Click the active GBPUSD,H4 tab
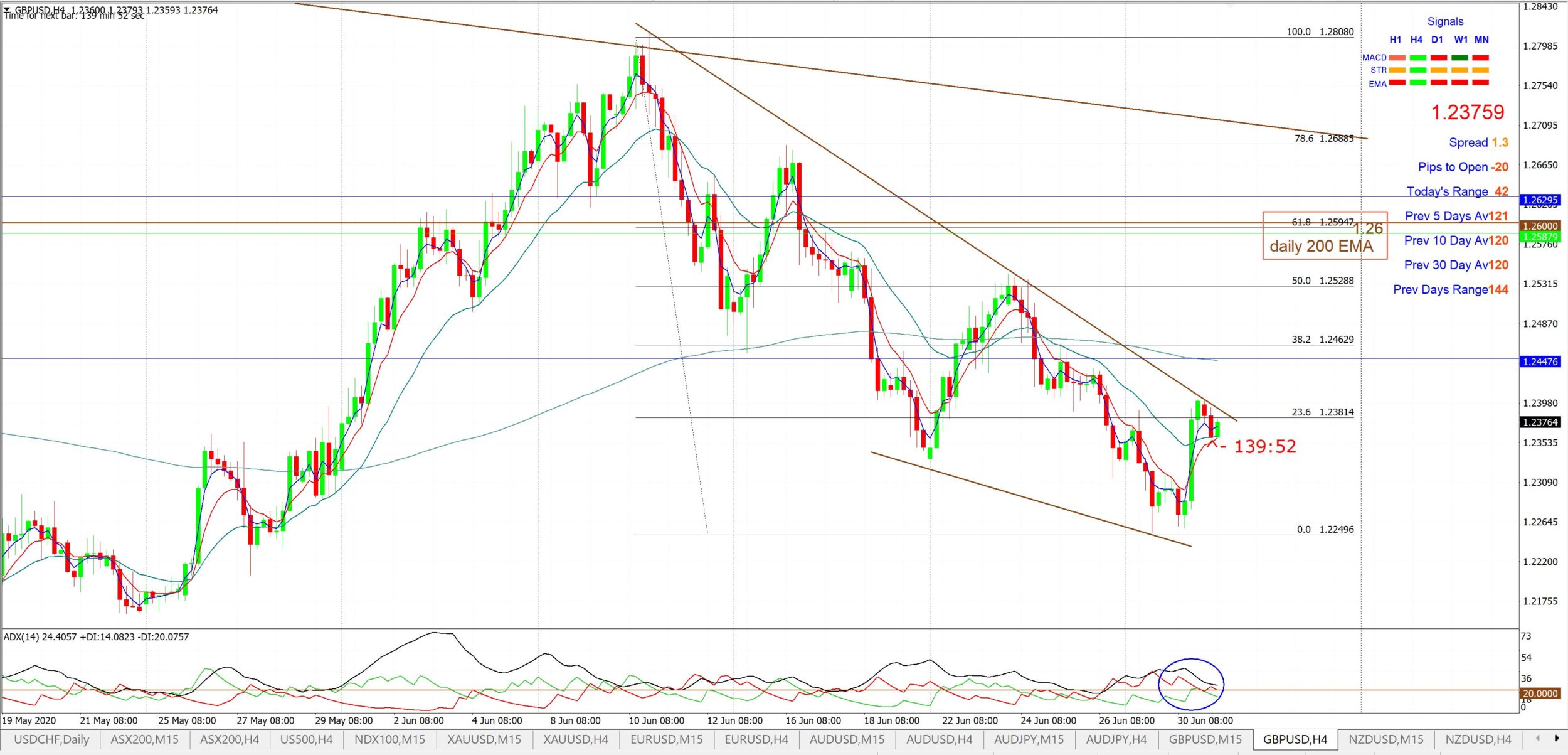This screenshot has height=755, width=1568. [1295, 739]
